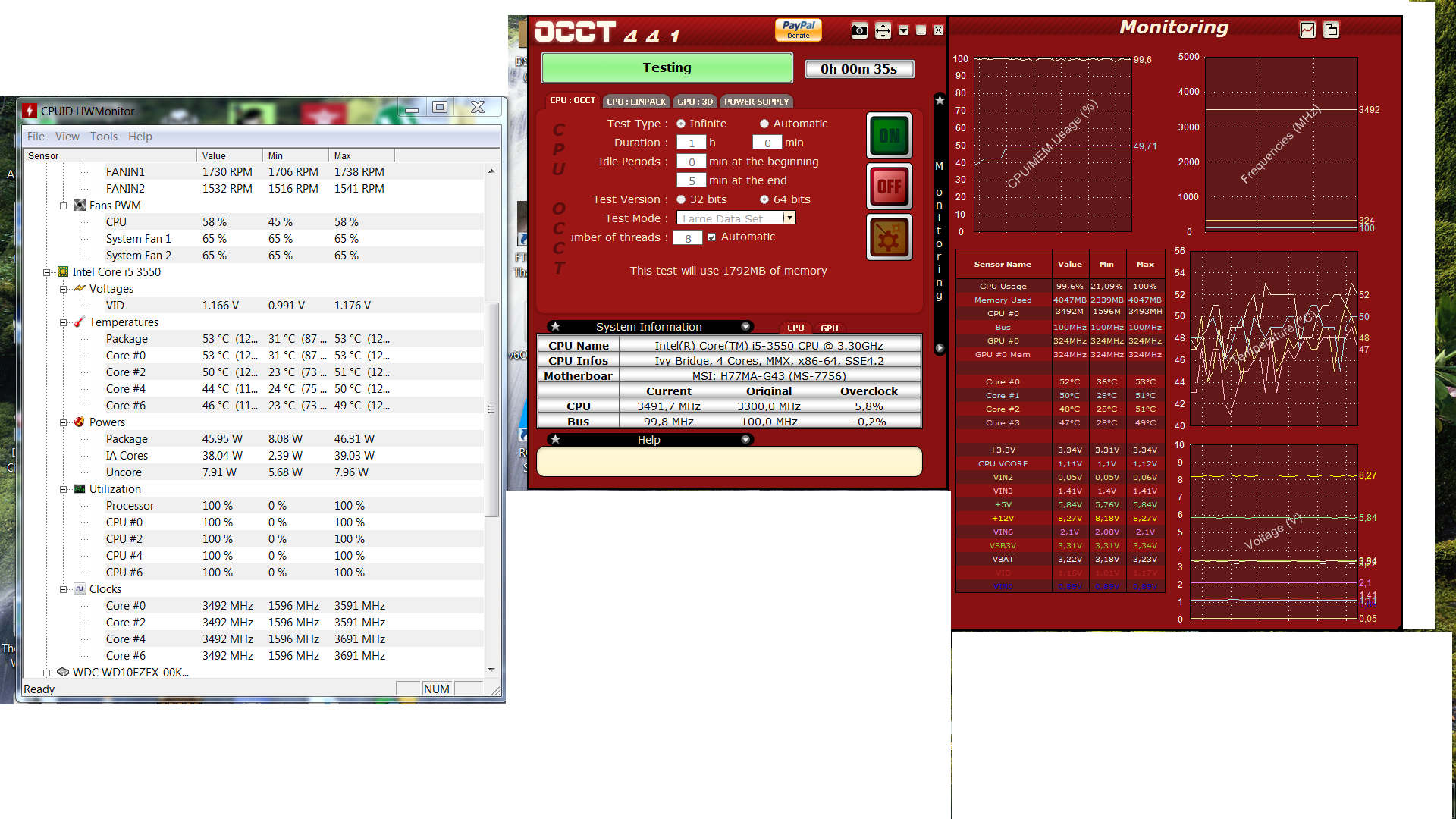
Task: Select the 32 bits test version
Action: [x=681, y=199]
